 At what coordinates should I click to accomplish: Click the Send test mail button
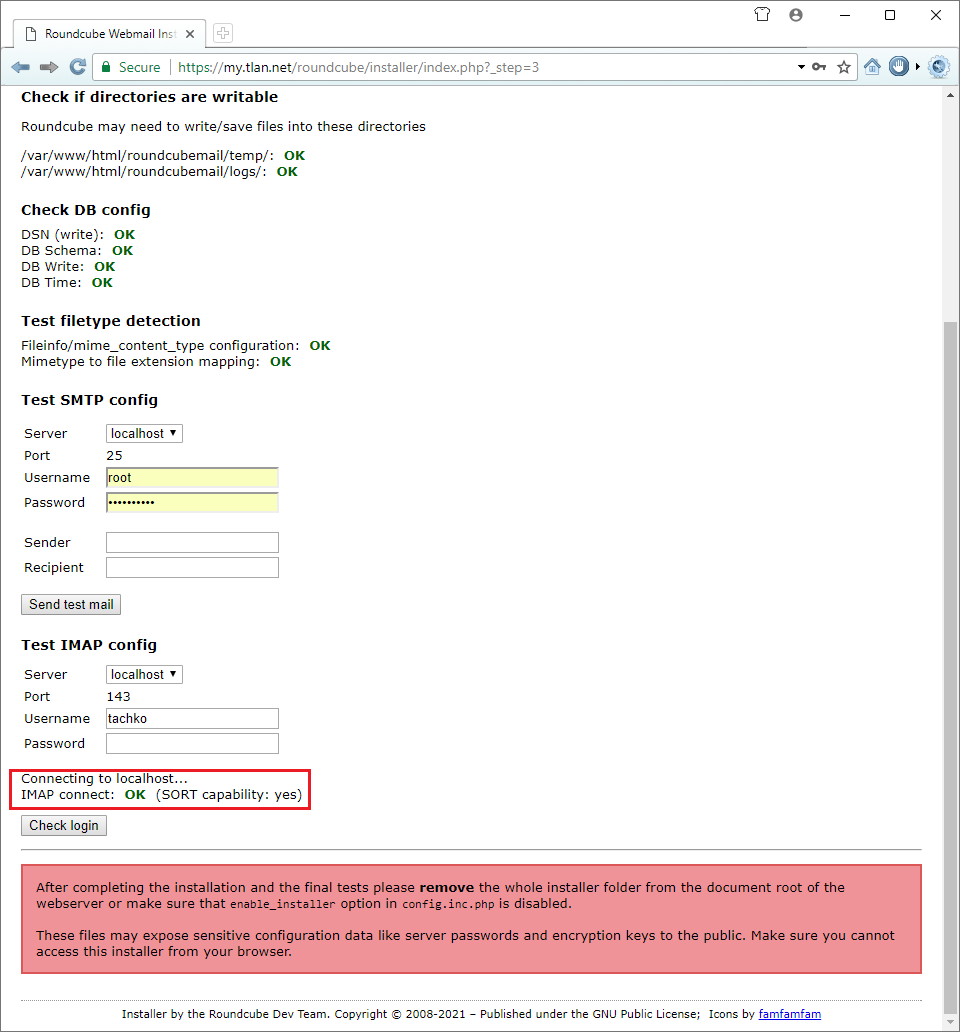click(71, 604)
